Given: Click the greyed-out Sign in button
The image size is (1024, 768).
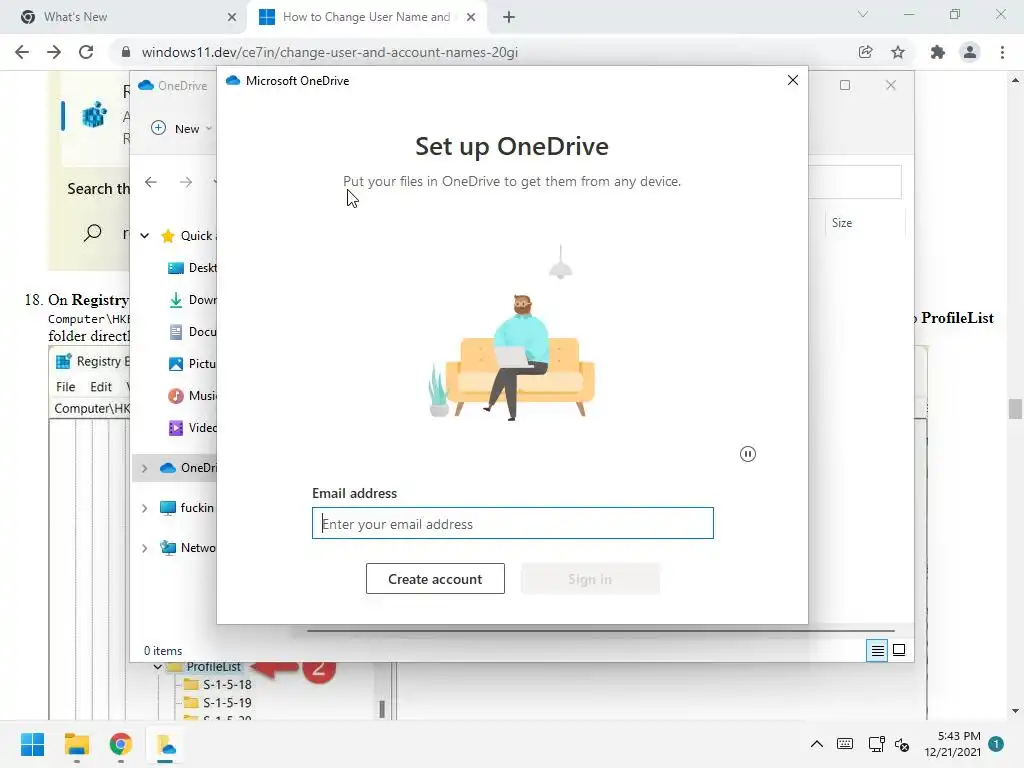Looking at the screenshot, I should coord(590,579).
